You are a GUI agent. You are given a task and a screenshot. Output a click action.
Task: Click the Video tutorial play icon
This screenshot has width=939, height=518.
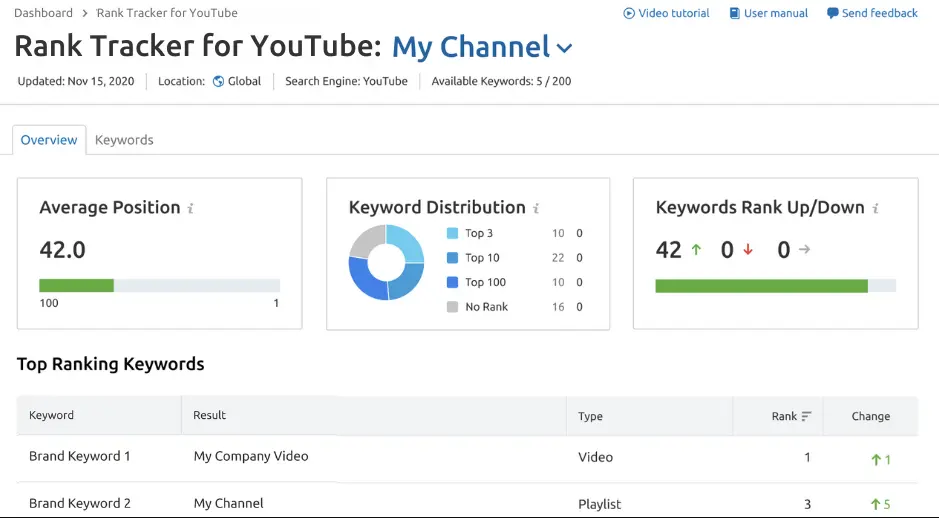point(629,14)
